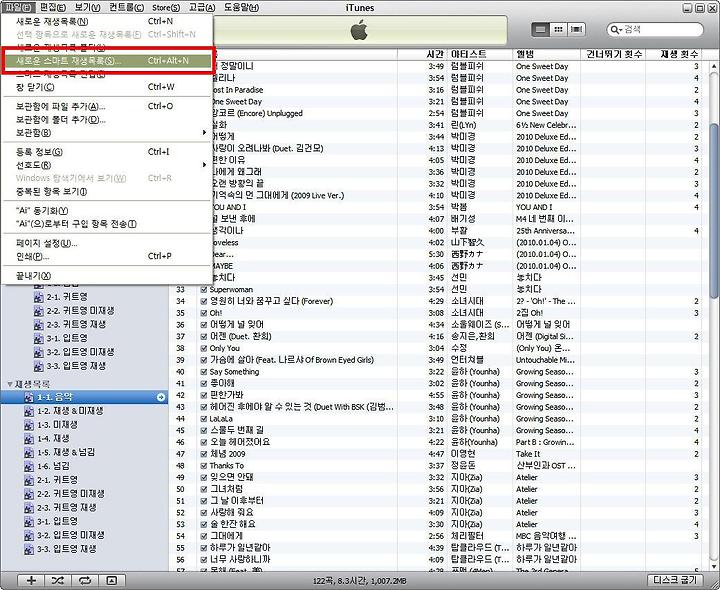Sort by 앨범 column header
Screen dimensions: 720x590
point(546,54)
